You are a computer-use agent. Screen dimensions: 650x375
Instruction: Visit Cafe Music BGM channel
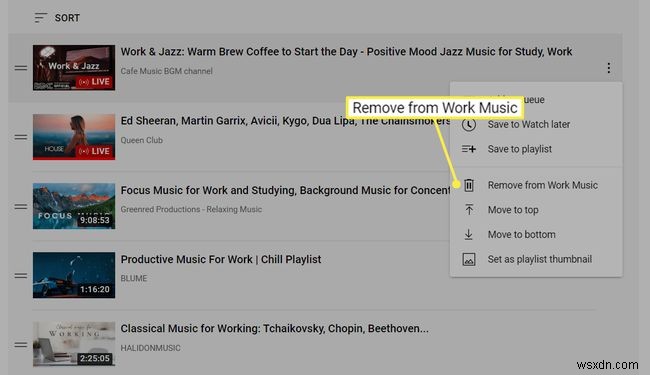point(166,71)
